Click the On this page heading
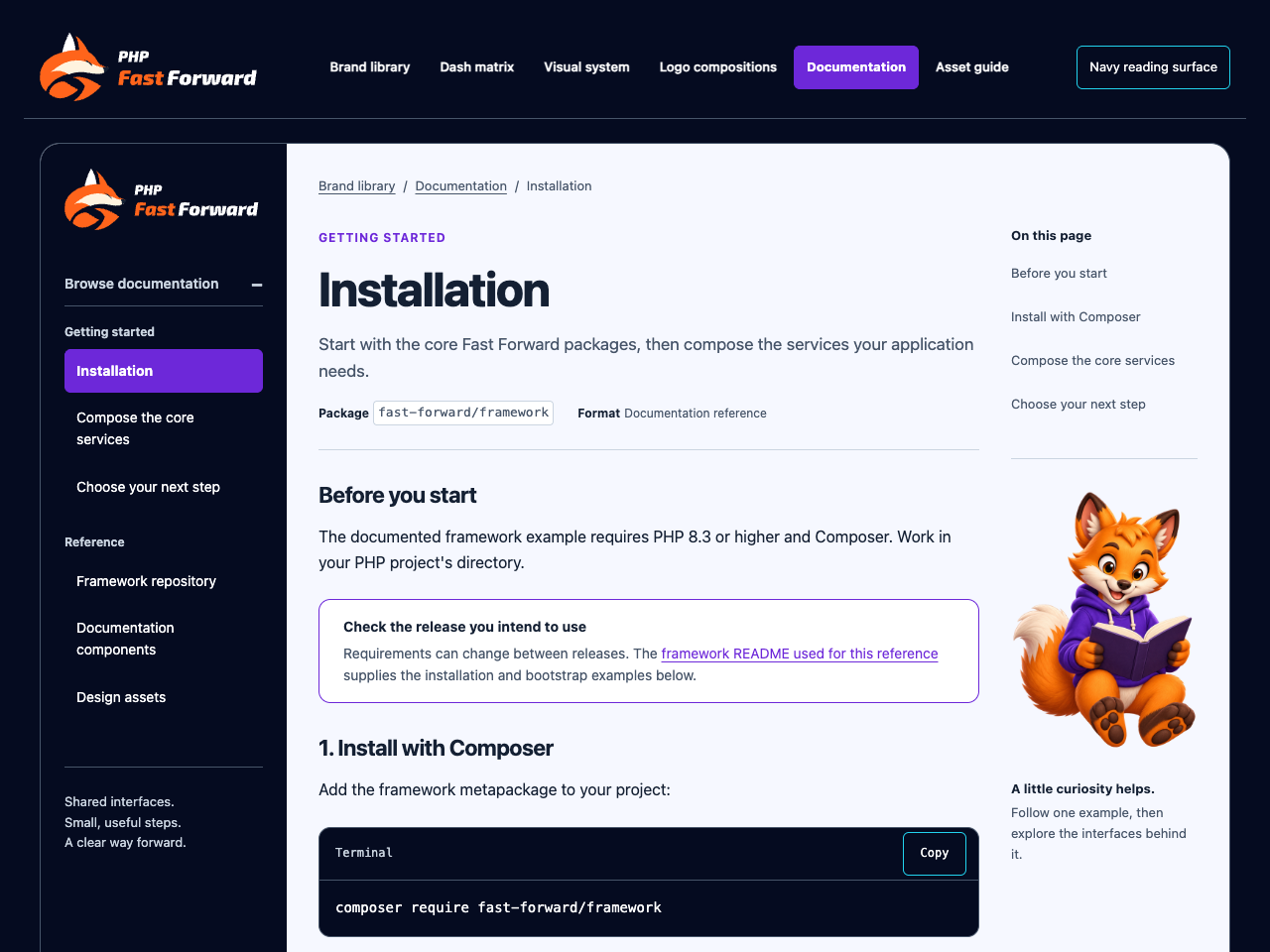Viewport: 1270px width, 952px height. coord(1051,236)
